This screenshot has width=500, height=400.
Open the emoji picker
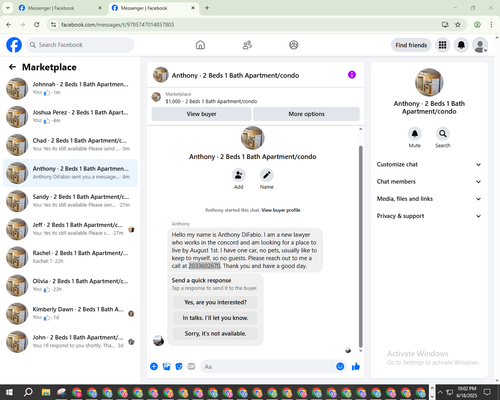click(340, 367)
